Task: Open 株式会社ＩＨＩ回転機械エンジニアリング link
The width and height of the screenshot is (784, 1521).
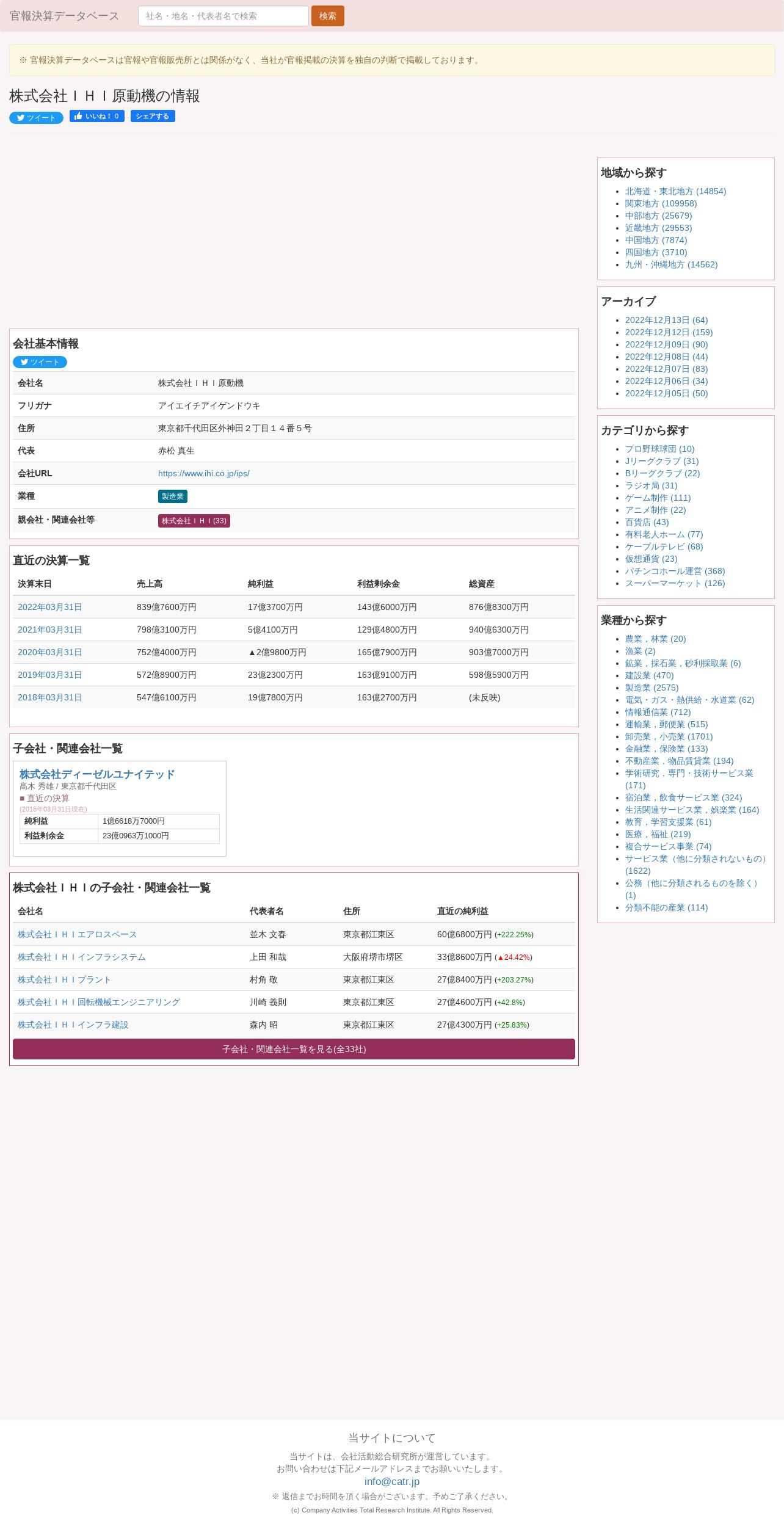Action: [98, 1002]
